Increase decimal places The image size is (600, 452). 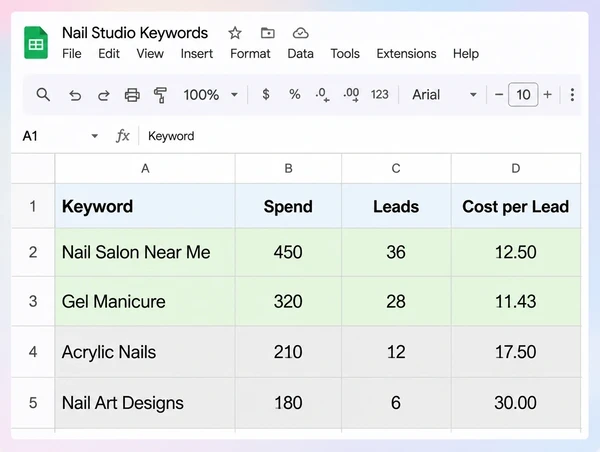click(351, 95)
